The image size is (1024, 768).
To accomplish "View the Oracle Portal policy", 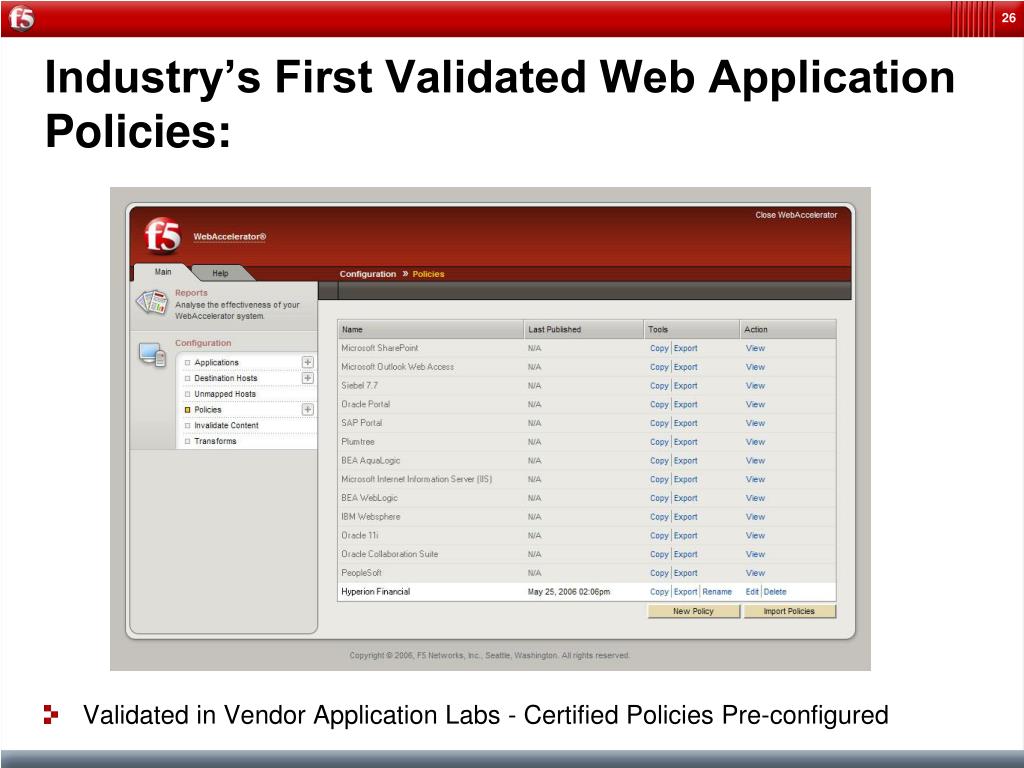I will tap(755, 404).
